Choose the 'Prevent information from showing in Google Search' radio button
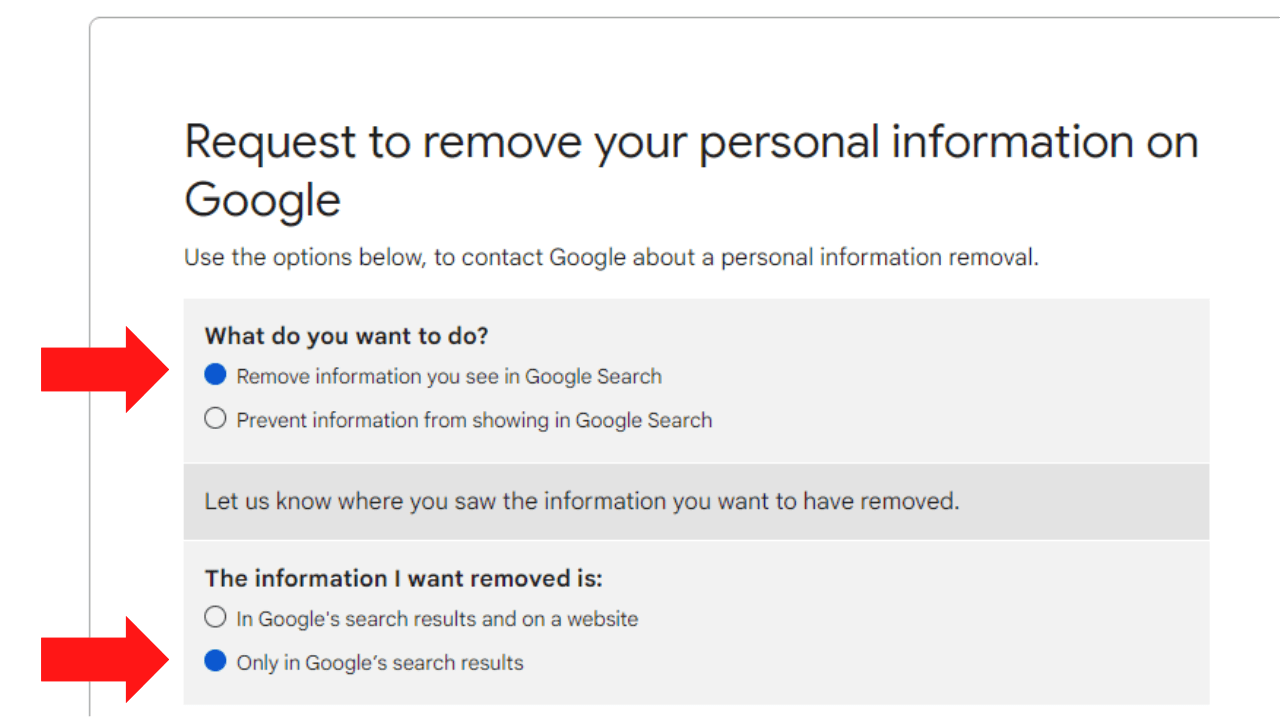This screenshot has width=1280, height=720. point(215,419)
